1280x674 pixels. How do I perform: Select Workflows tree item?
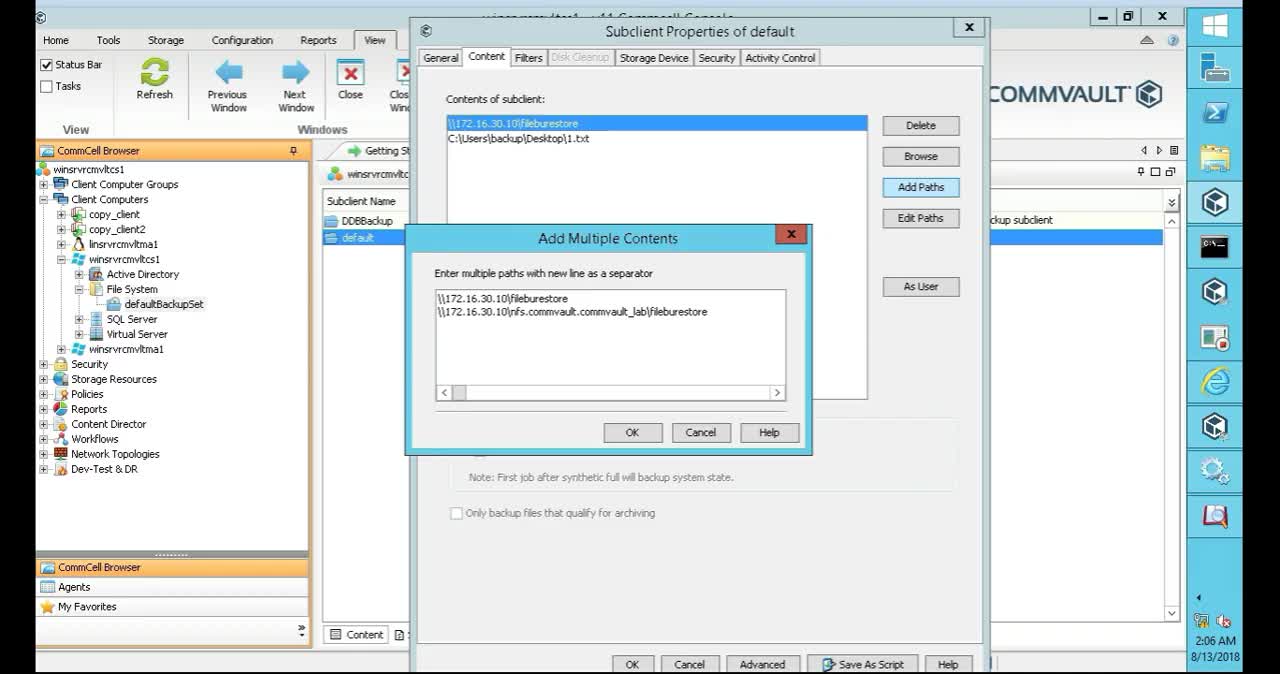(x=94, y=439)
